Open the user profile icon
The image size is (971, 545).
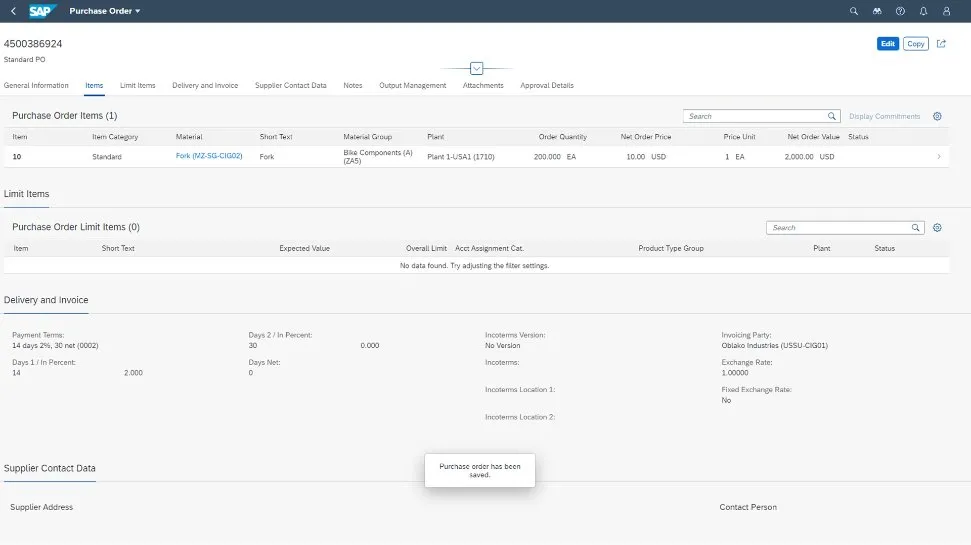946,11
